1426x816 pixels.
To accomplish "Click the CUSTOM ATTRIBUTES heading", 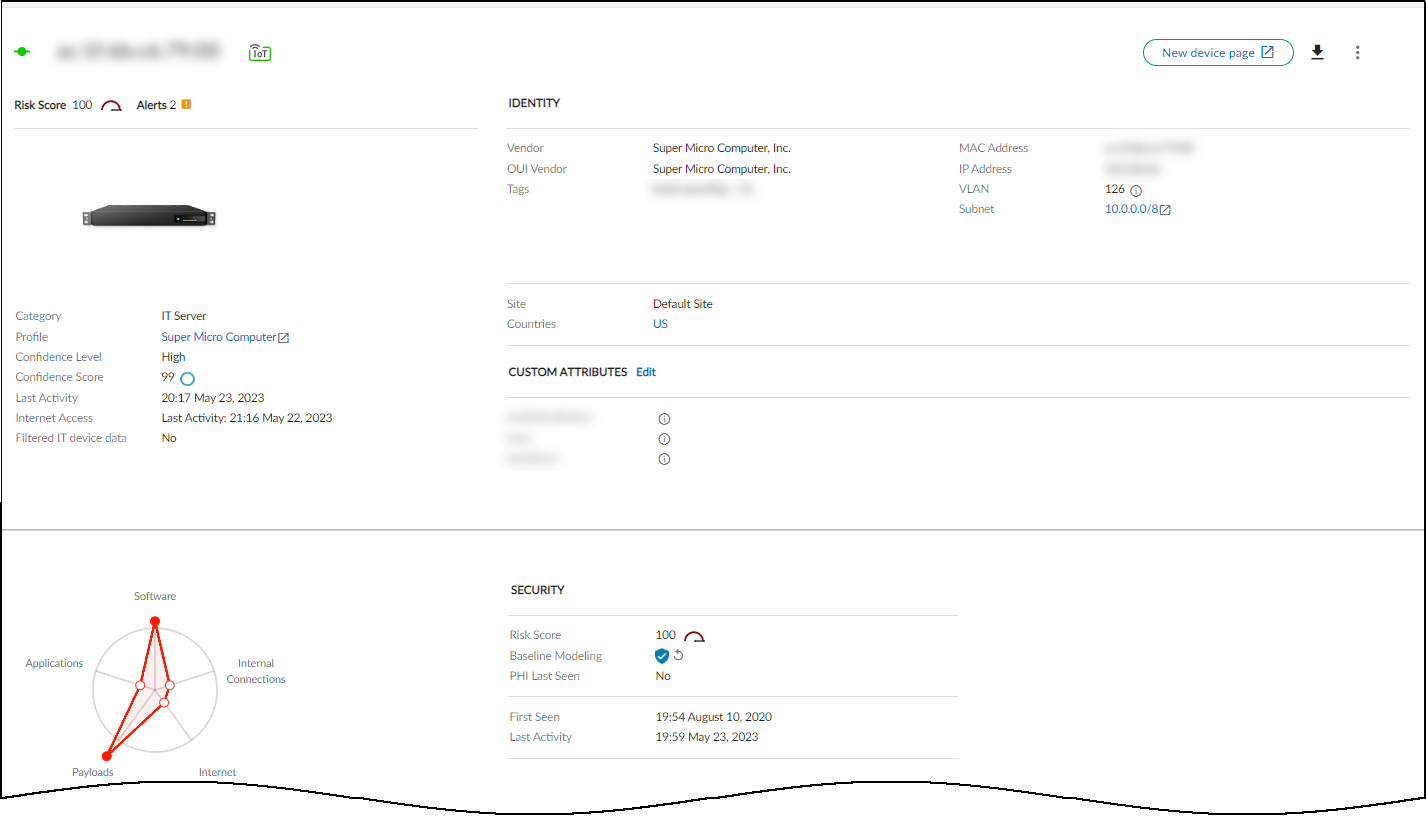I will click(568, 372).
